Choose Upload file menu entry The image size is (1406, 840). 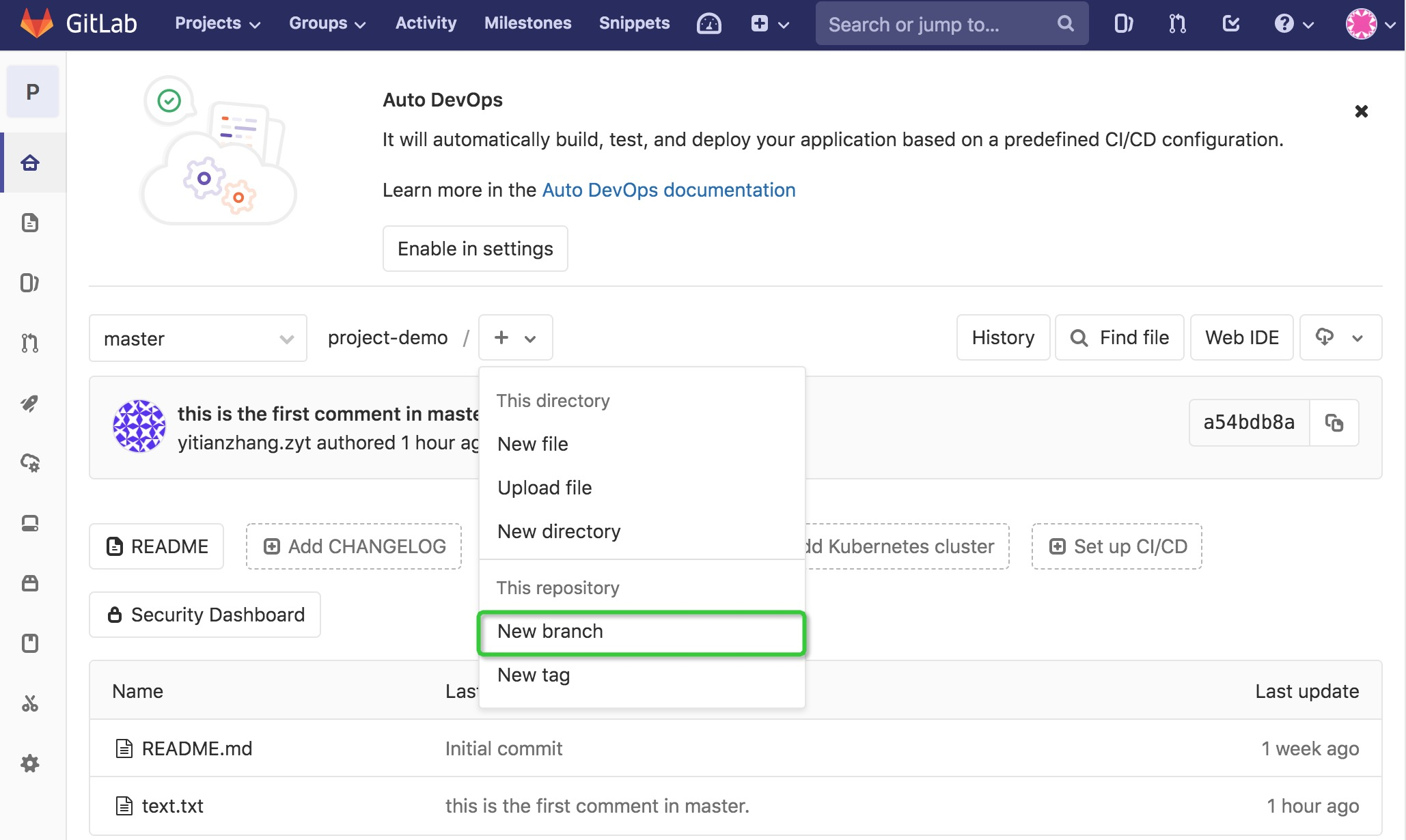(x=545, y=488)
